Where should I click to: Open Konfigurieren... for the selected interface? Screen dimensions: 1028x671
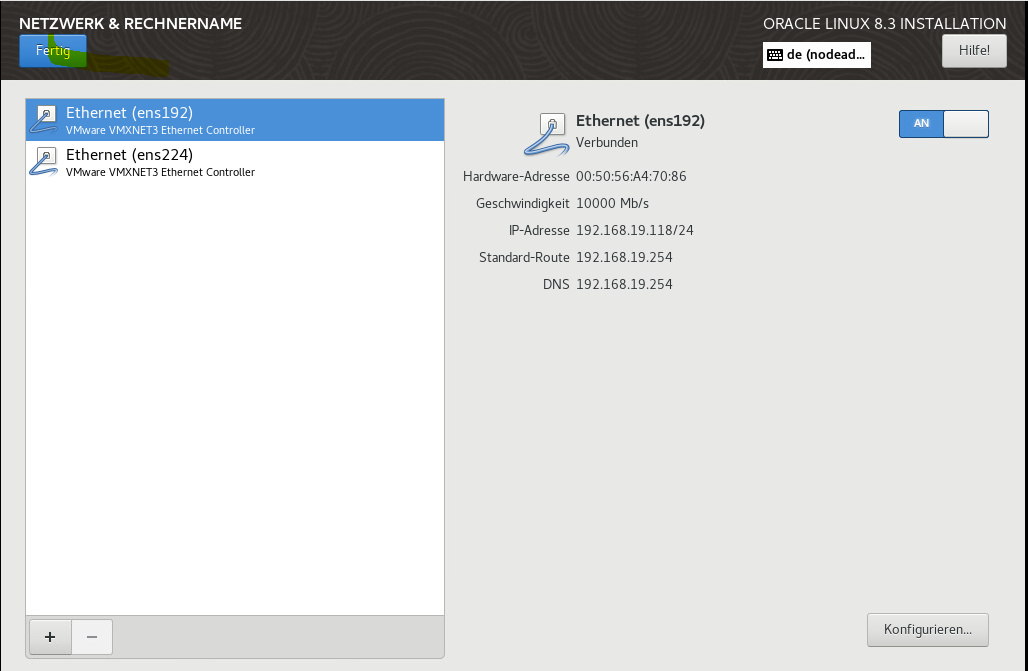tap(927, 630)
